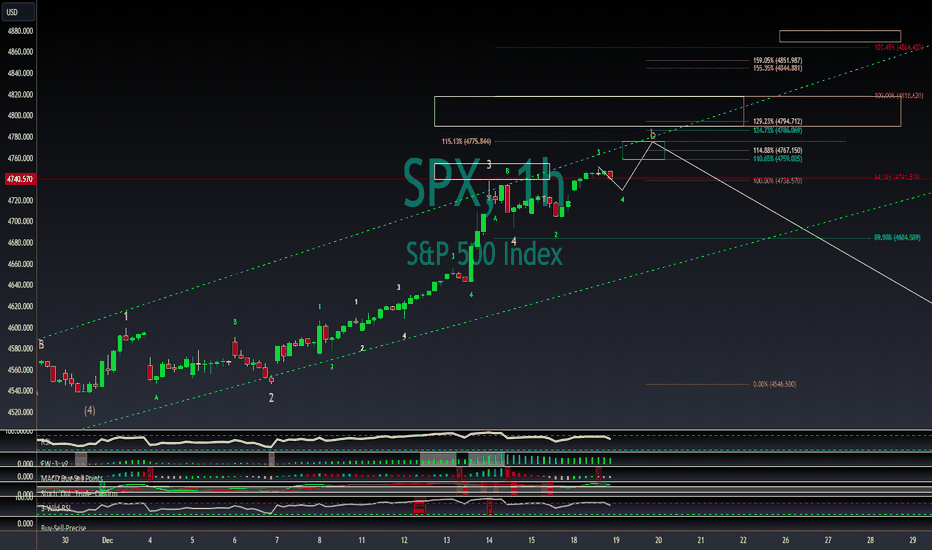Screen dimensions: 932x550
Task: Select the 4520.000 price axis label
Action: pos(20,412)
